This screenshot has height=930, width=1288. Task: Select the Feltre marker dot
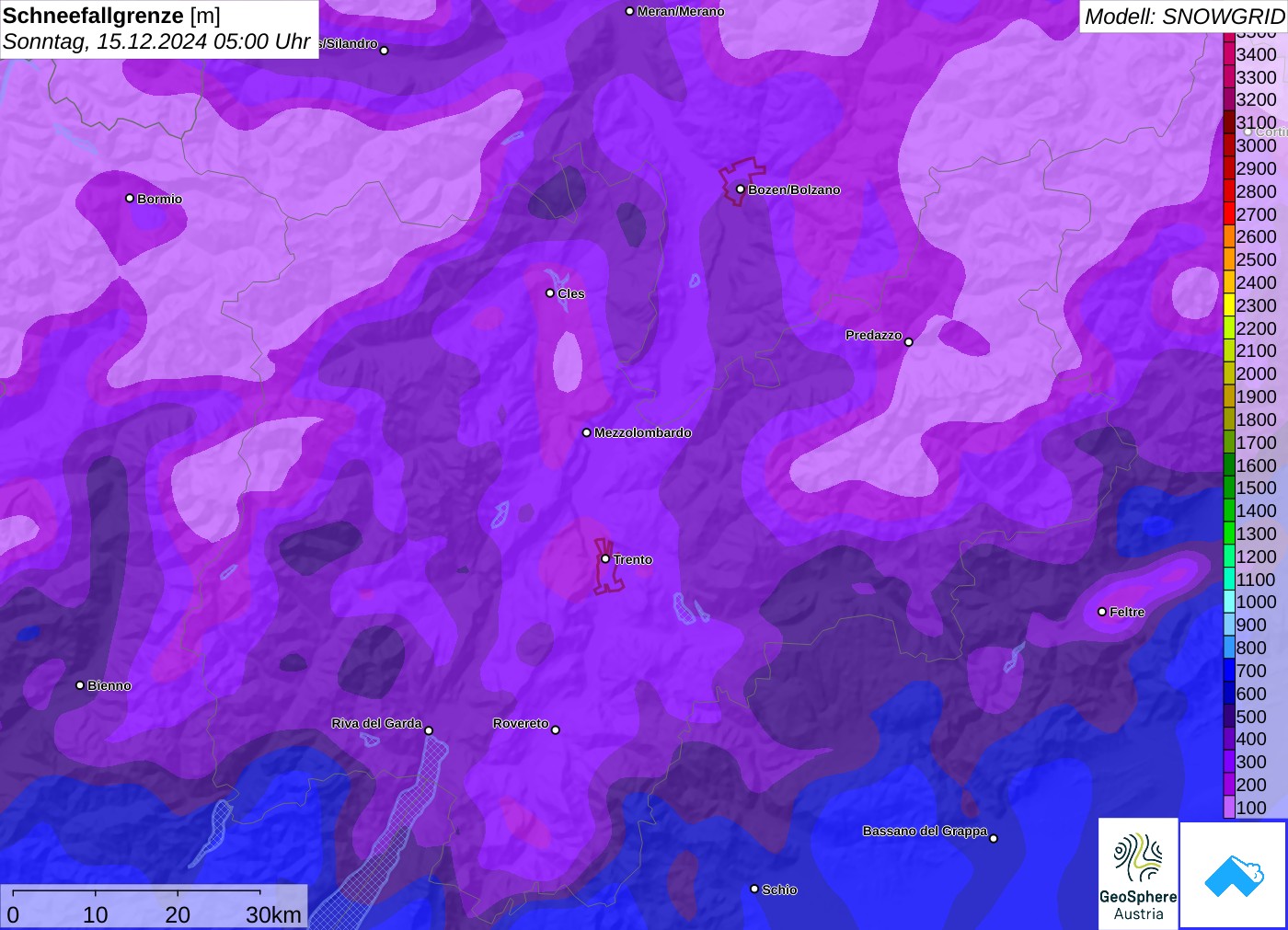pos(1102,612)
